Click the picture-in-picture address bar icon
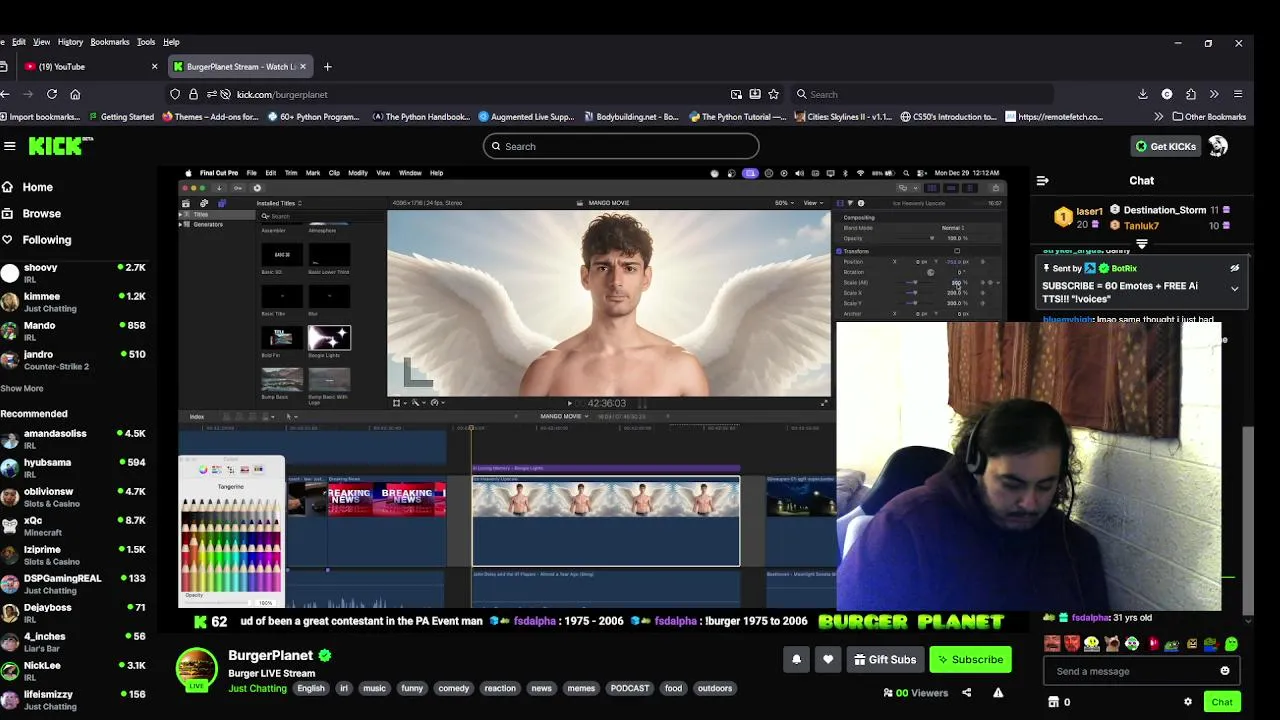This screenshot has width=1280, height=720. click(736, 94)
